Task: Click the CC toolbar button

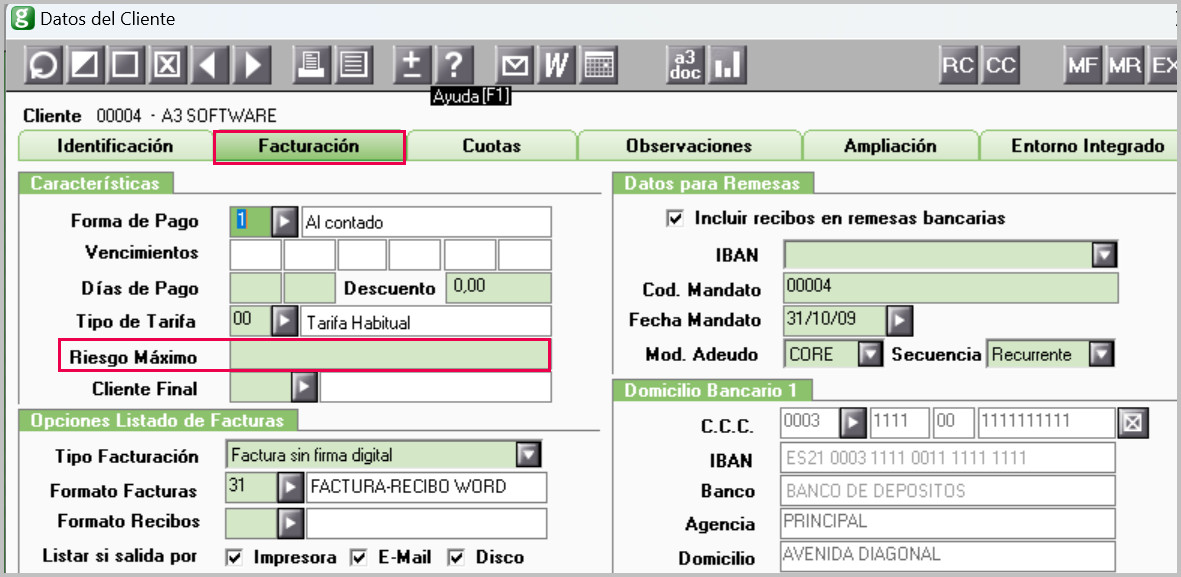Action: [x=1001, y=66]
